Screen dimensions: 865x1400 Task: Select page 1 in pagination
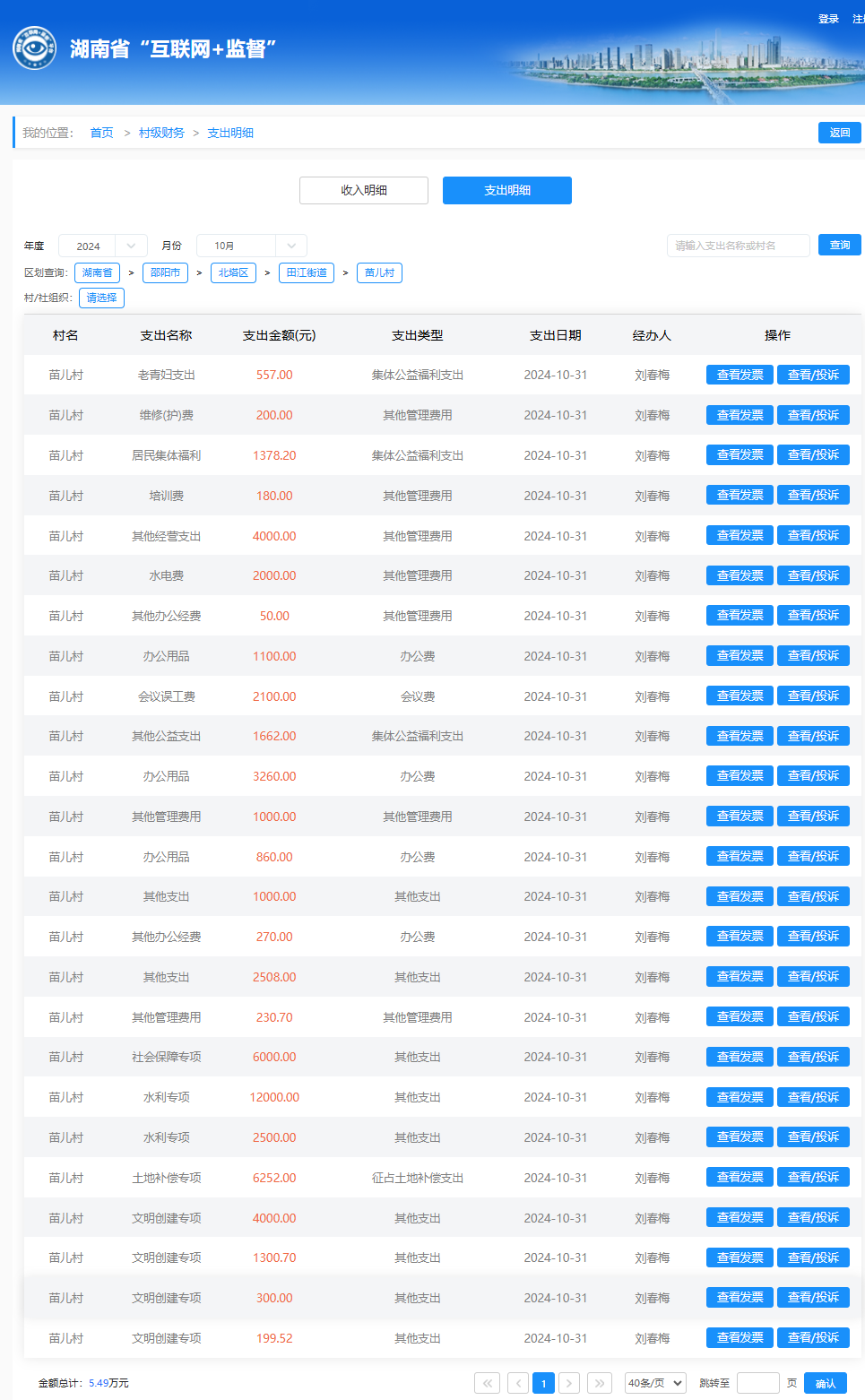[x=543, y=1383]
